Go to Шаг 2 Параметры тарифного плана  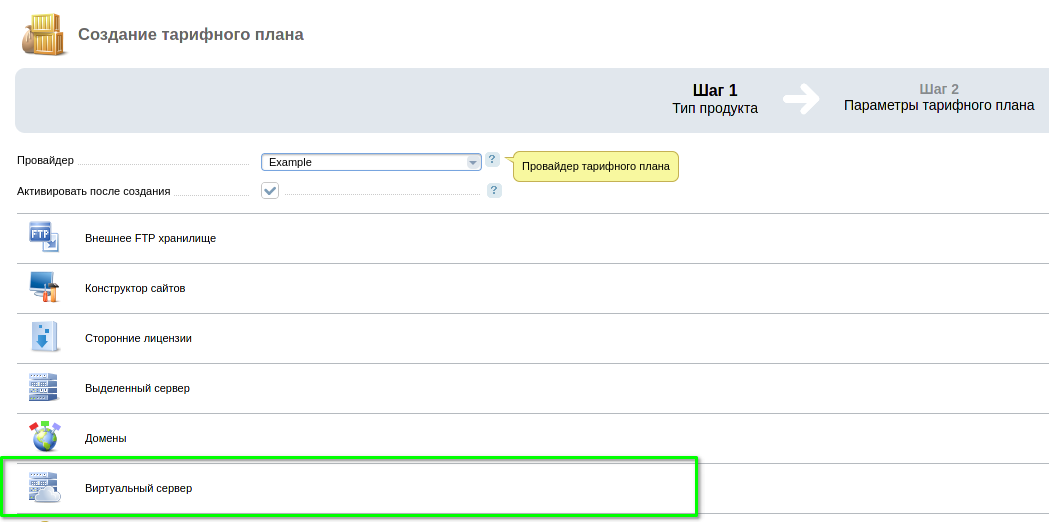click(938, 99)
